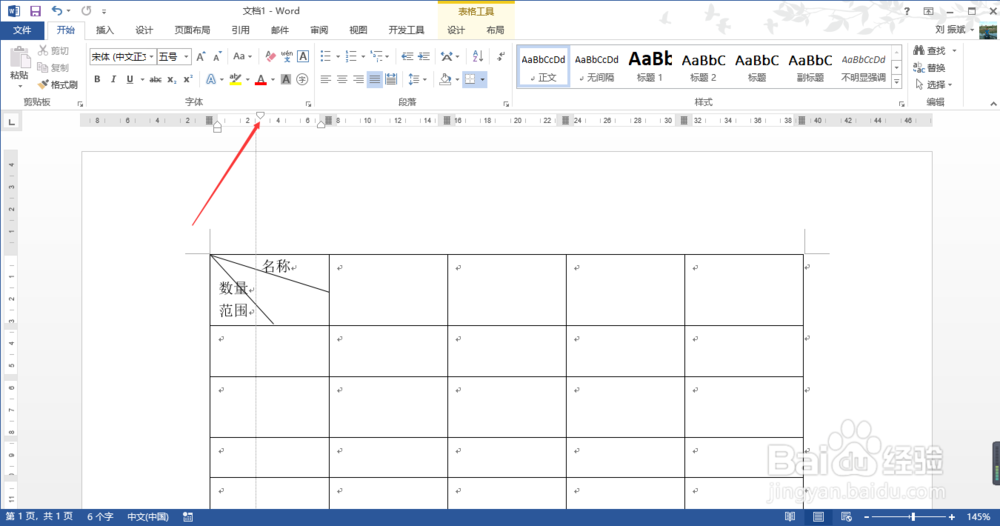
Task: Open the font name dropdown (宋体)
Action: [151, 57]
